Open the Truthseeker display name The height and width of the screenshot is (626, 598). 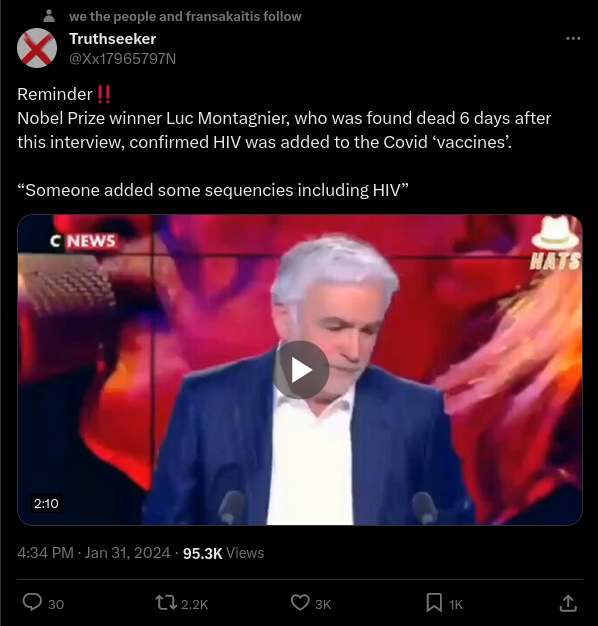tap(113, 39)
